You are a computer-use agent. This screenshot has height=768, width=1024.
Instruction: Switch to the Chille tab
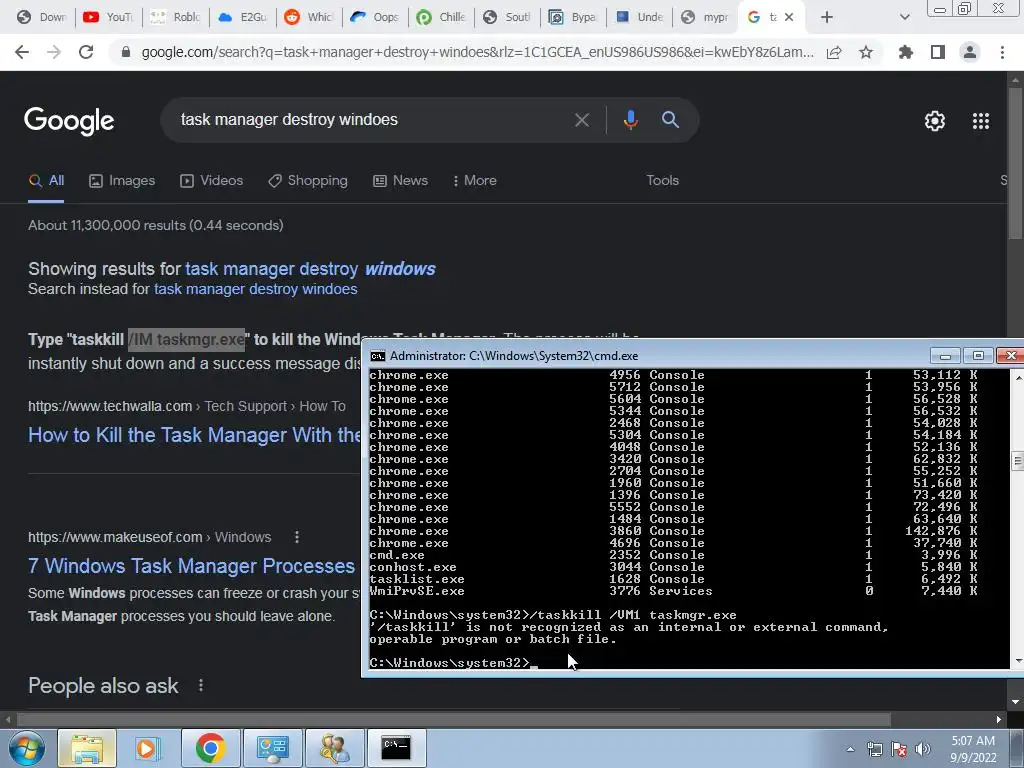tap(441, 17)
